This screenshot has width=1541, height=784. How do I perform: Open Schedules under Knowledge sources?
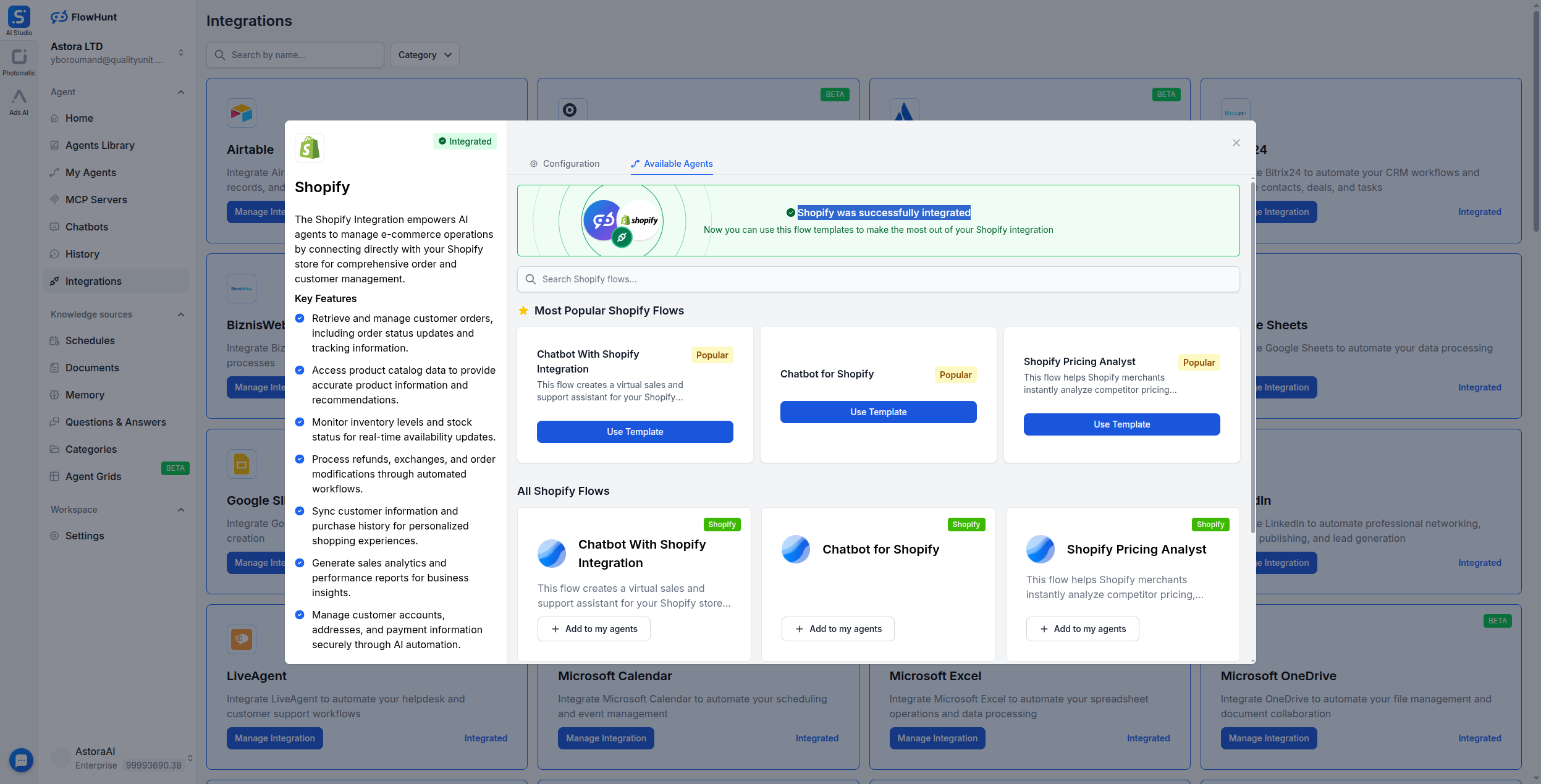point(90,340)
